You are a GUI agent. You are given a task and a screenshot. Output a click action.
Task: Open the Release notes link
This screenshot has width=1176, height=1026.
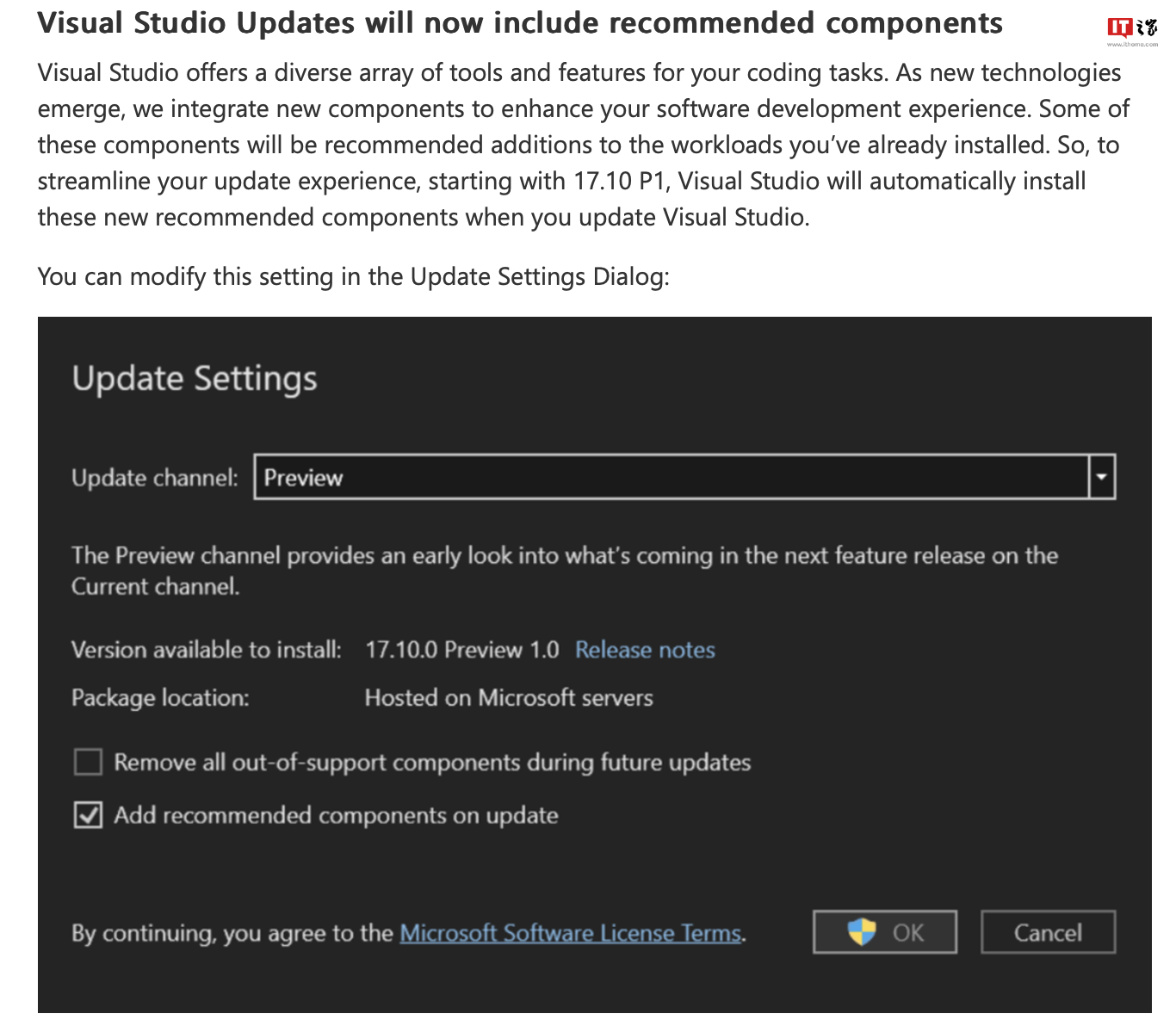coord(645,650)
